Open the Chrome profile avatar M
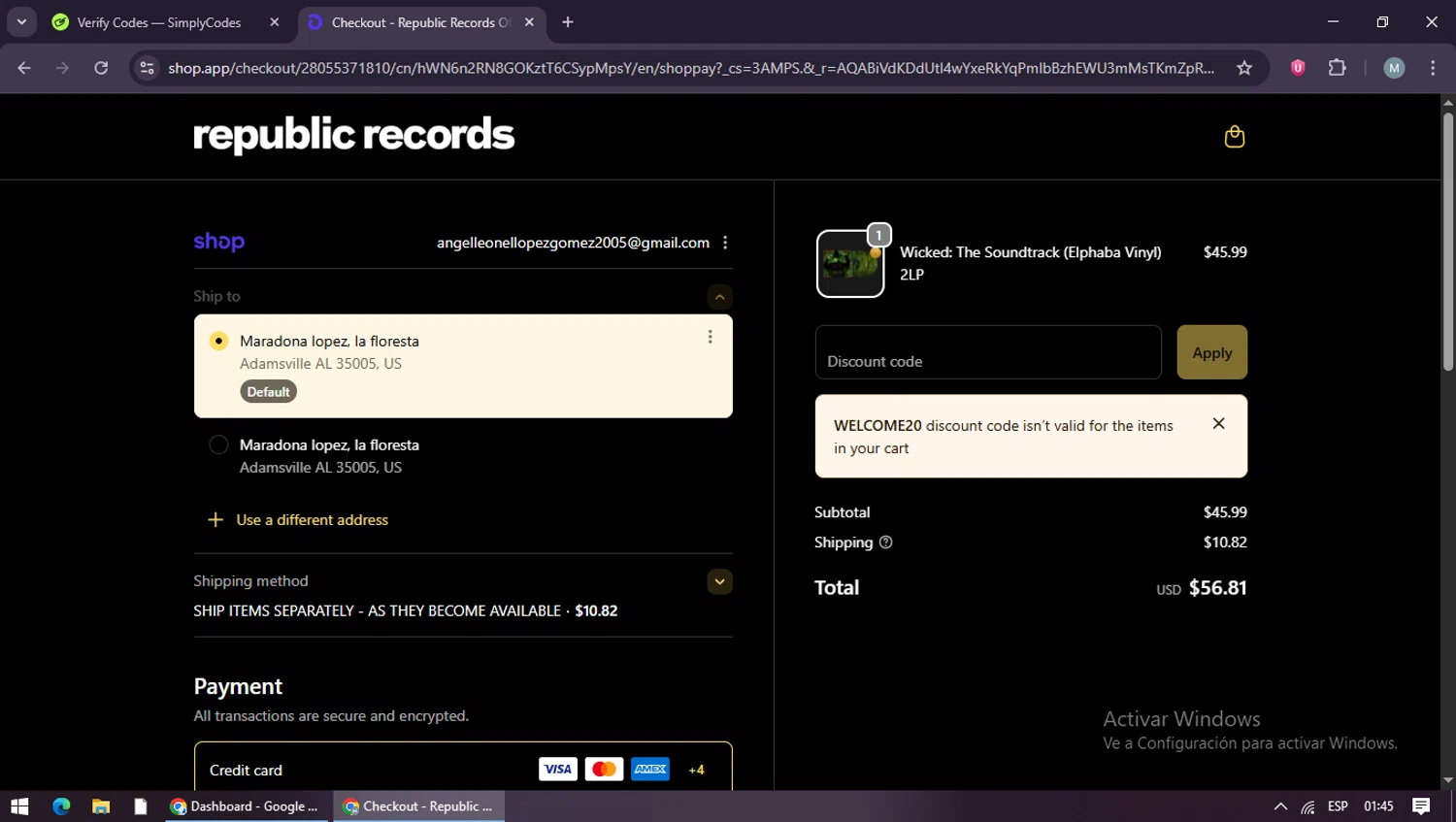Image resolution: width=1456 pixels, height=822 pixels. click(1394, 68)
